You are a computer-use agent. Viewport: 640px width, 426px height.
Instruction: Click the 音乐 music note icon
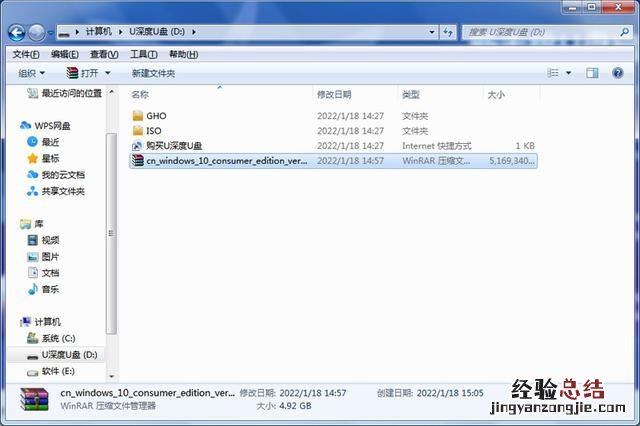click(x=33, y=289)
